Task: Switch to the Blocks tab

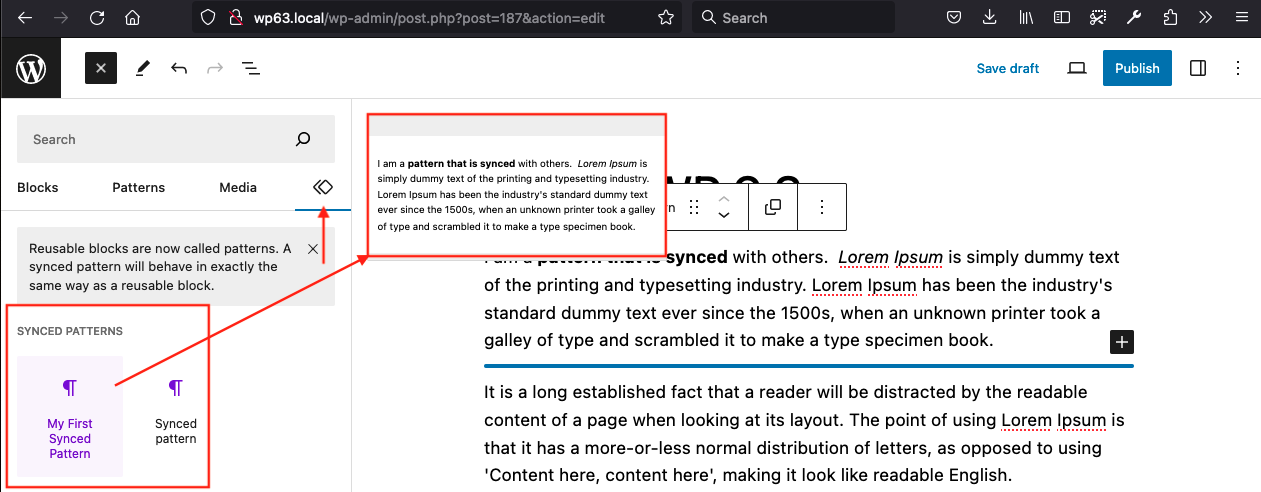Action: (38, 187)
